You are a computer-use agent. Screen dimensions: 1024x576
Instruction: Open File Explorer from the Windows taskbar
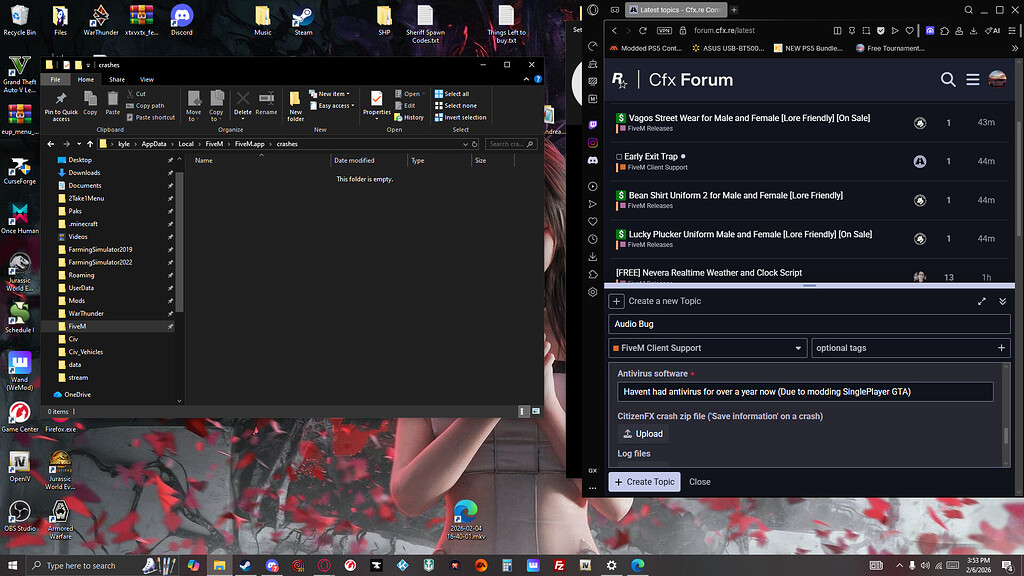point(219,566)
